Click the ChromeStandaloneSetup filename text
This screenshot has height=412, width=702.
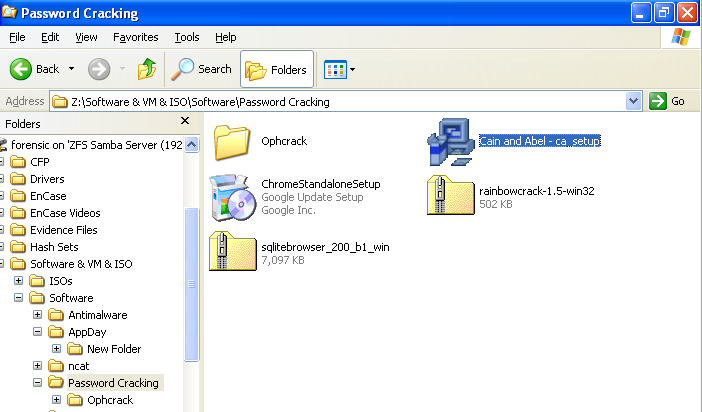[x=321, y=184]
